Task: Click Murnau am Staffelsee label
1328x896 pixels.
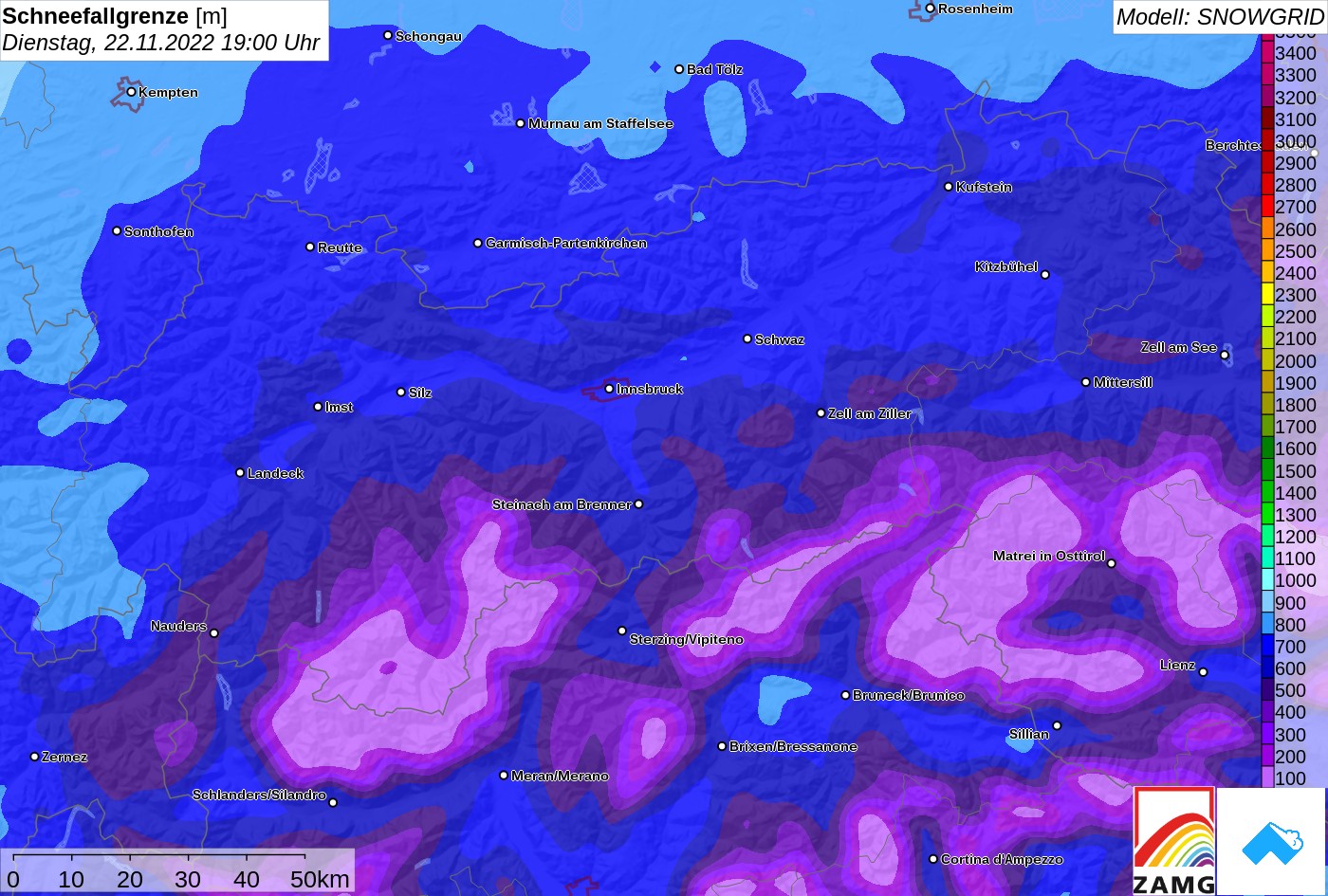Action: (600, 123)
